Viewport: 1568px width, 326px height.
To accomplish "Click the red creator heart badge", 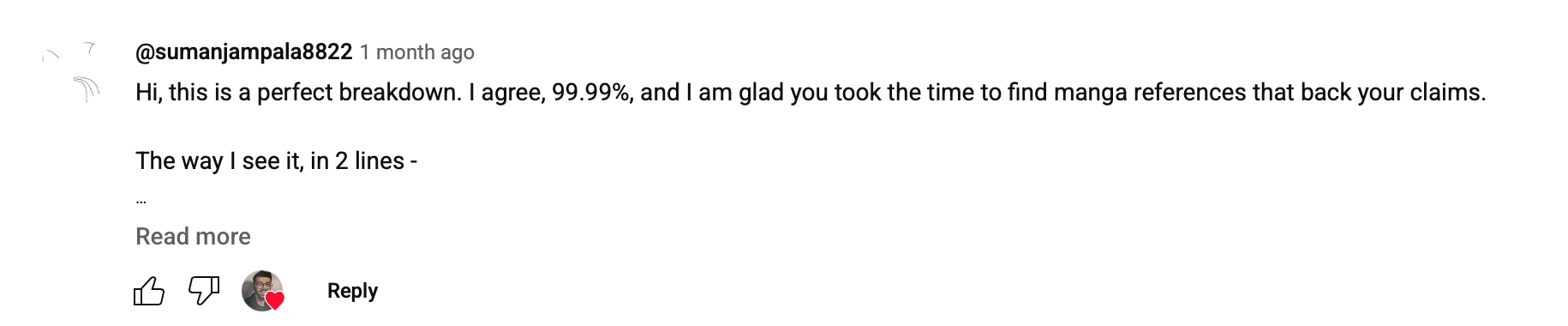I will [275, 300].
